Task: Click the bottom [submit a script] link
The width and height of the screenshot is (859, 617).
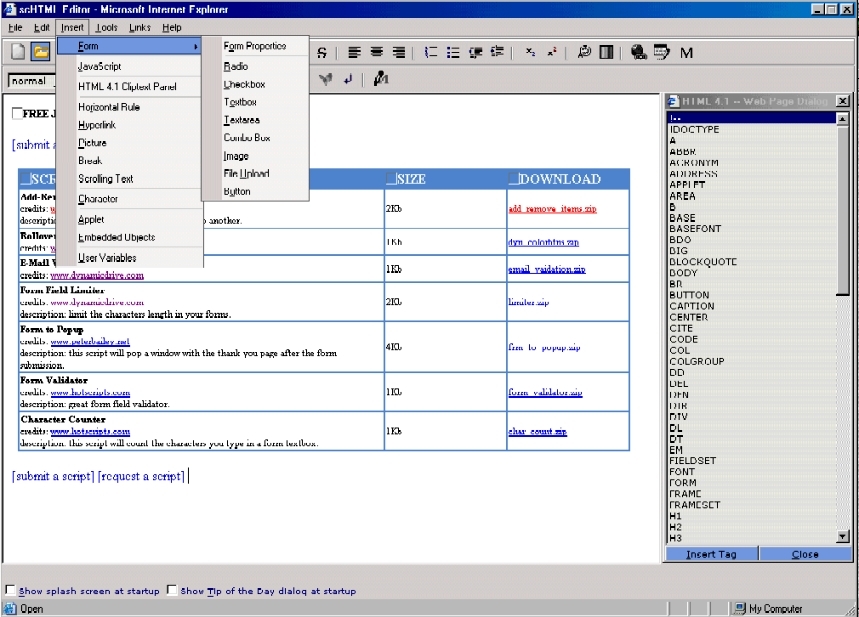Action: (53, 476)
